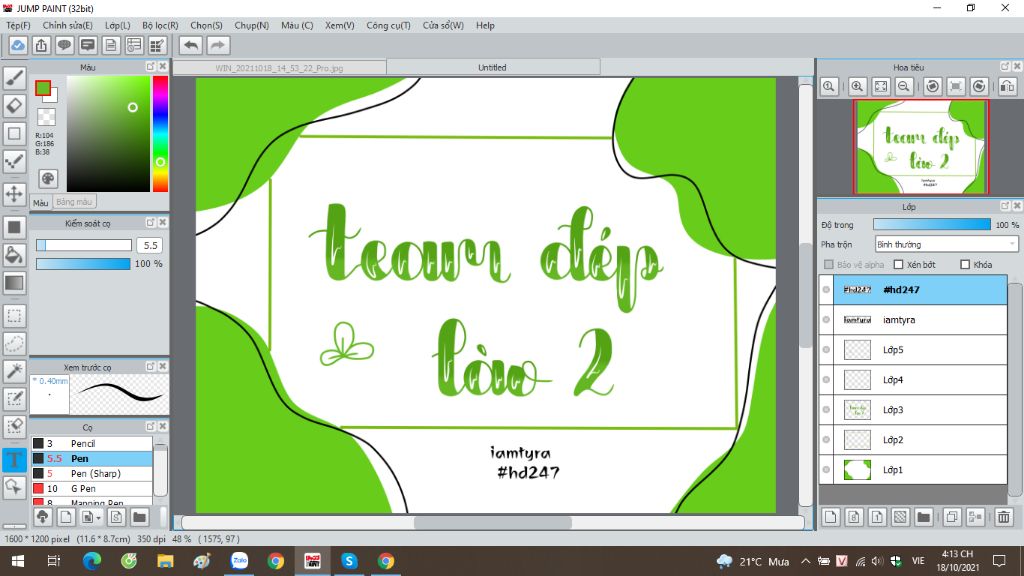Viewport: 1024px width, 576px height.
Task: Select the Pen (Sharp) brush
Action: (x=92, y=473)
